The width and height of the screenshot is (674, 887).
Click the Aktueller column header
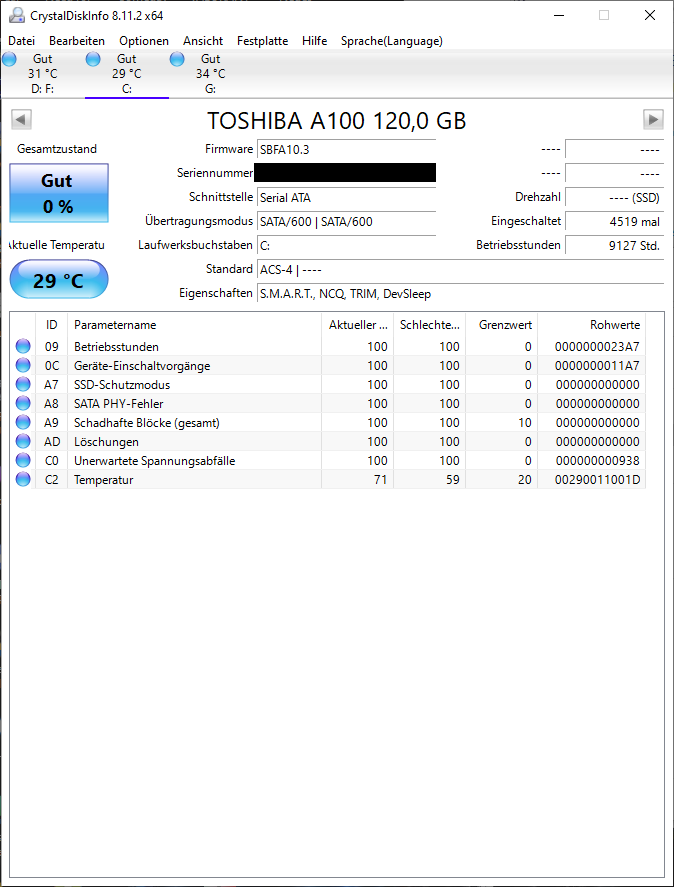pyautogui.click(x=358, y=325)
